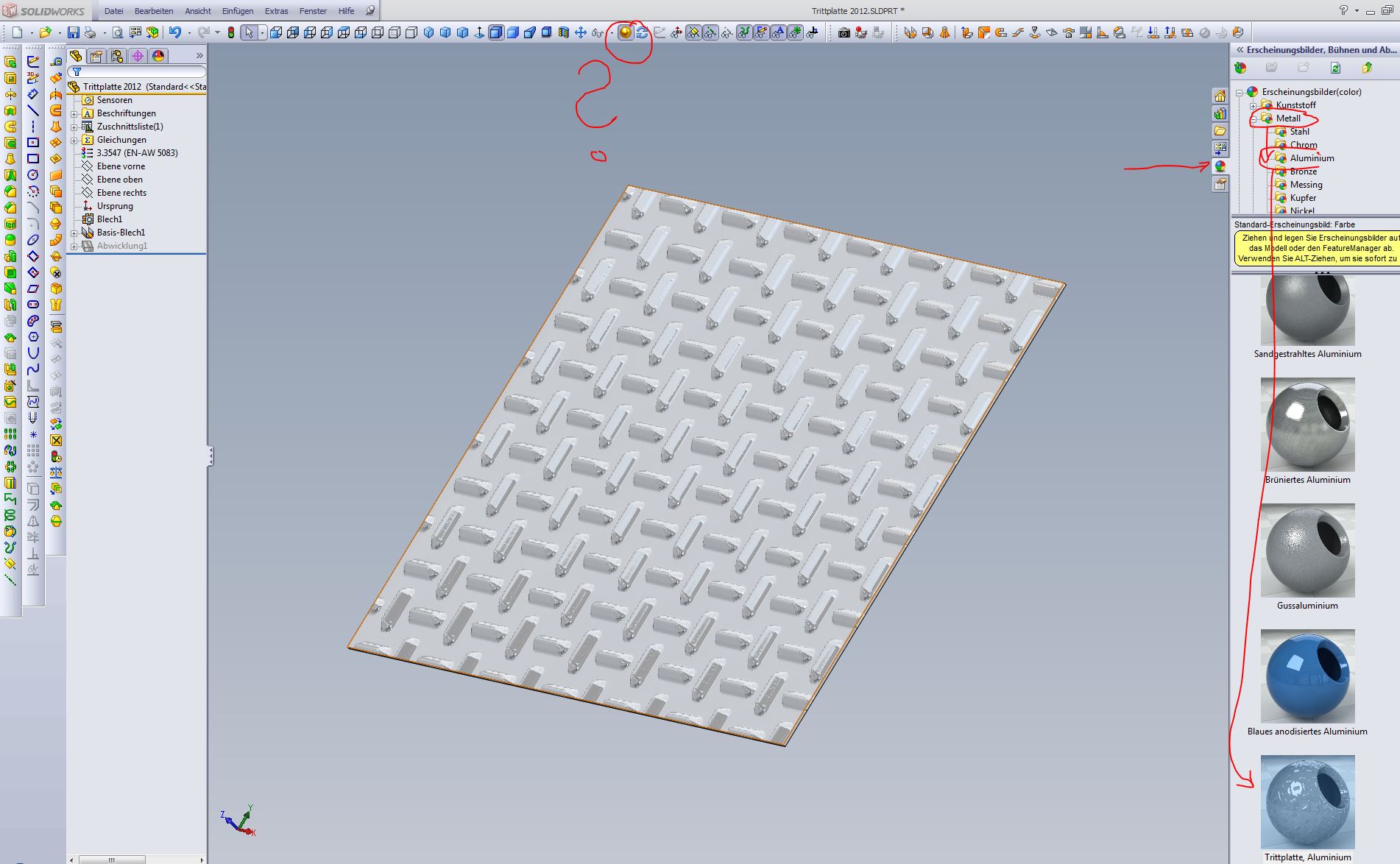Select the Stahl appearance folder
Screen dimensions: 1400x864
1293,132
